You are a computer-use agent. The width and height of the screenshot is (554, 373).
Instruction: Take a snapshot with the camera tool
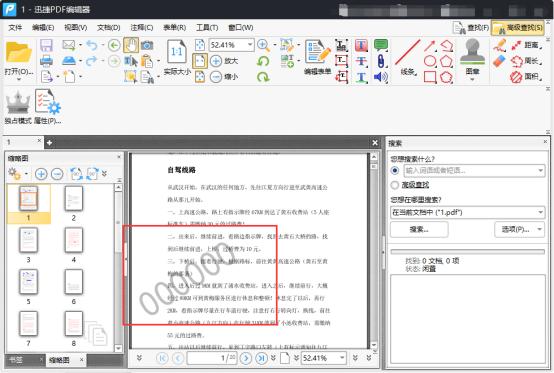pos(147,45)
